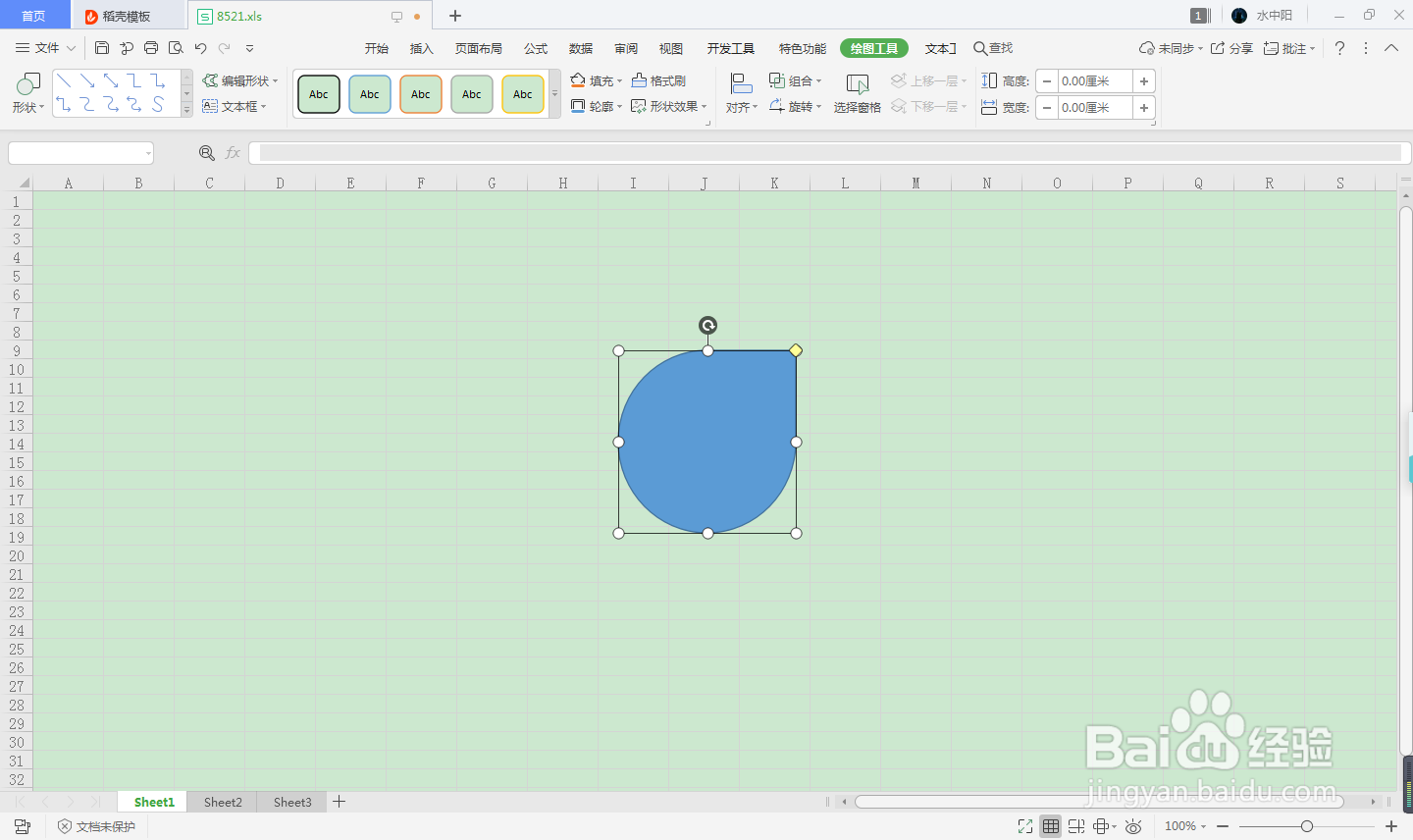This screenshot has width=1413, height=840.
Task: Apply the yellow outline Abc shape style
Action: coord(523,94)
